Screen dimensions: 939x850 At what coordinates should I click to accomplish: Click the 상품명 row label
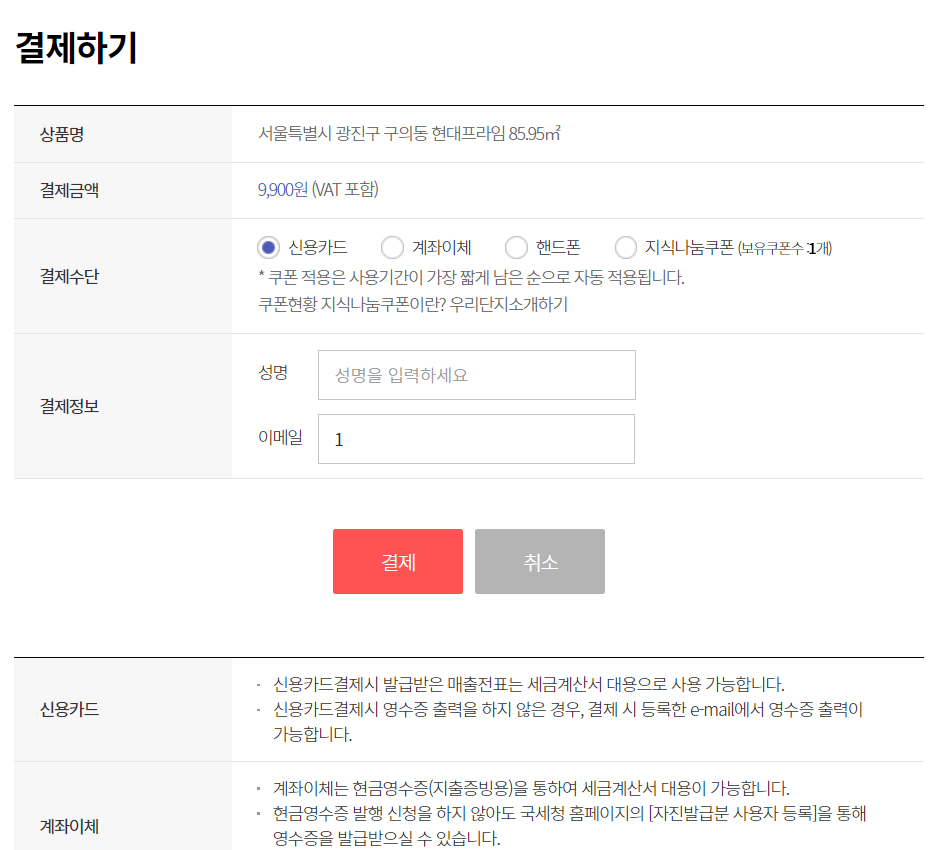[60, 134]
